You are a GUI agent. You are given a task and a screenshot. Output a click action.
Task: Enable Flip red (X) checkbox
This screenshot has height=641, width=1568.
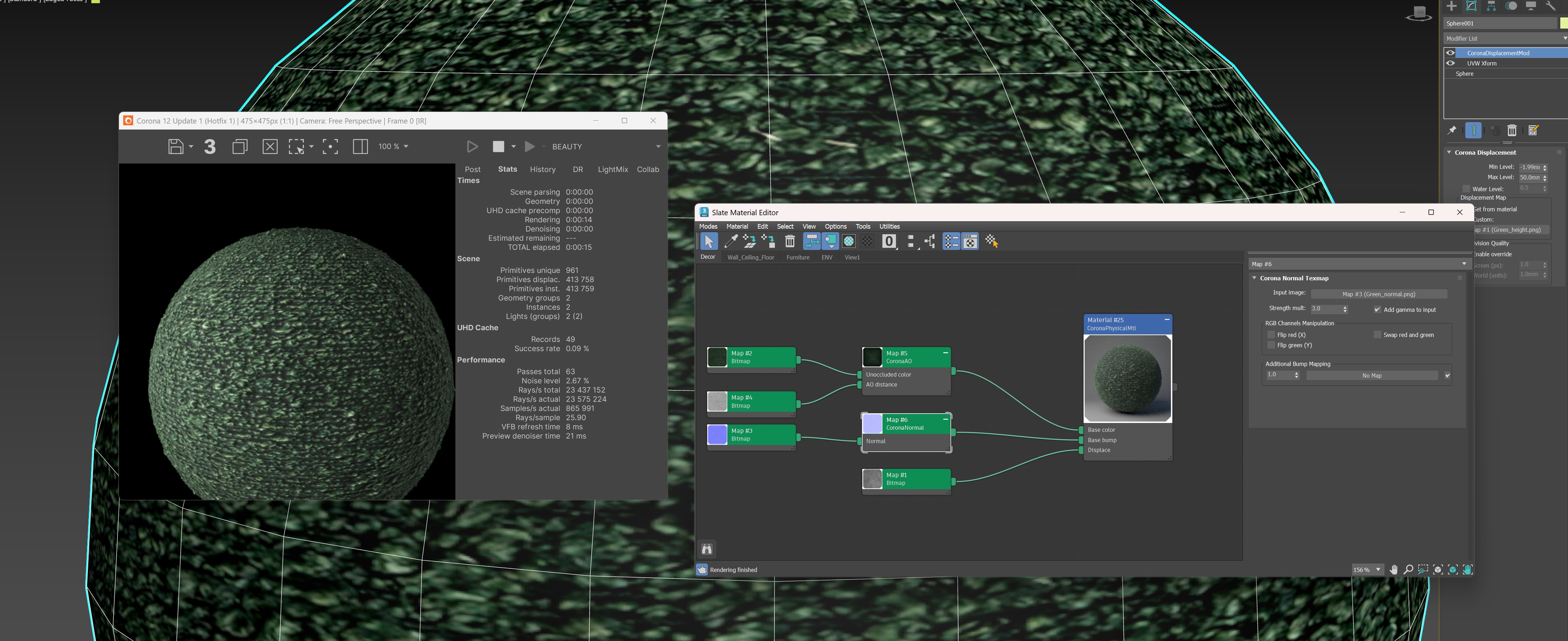point(1271,334)
